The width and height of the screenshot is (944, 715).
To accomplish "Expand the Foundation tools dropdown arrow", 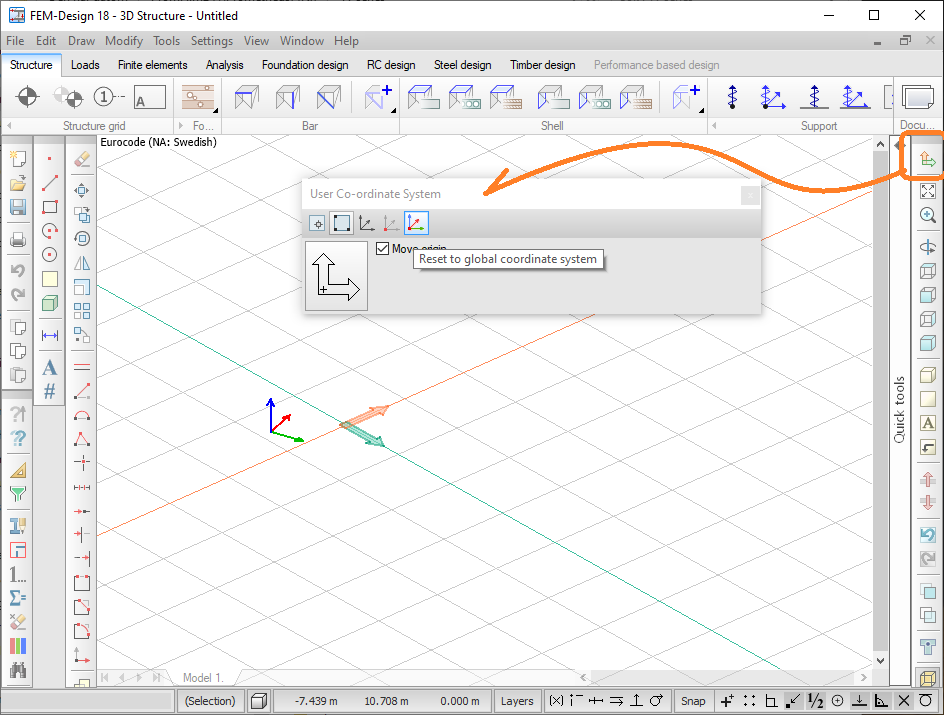I will (215, 110).
